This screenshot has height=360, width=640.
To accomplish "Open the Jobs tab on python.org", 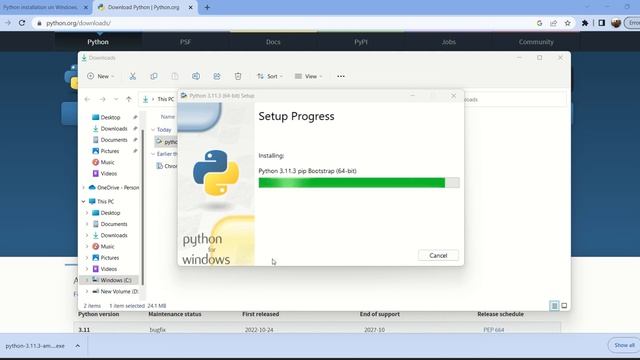I will 449,42.
